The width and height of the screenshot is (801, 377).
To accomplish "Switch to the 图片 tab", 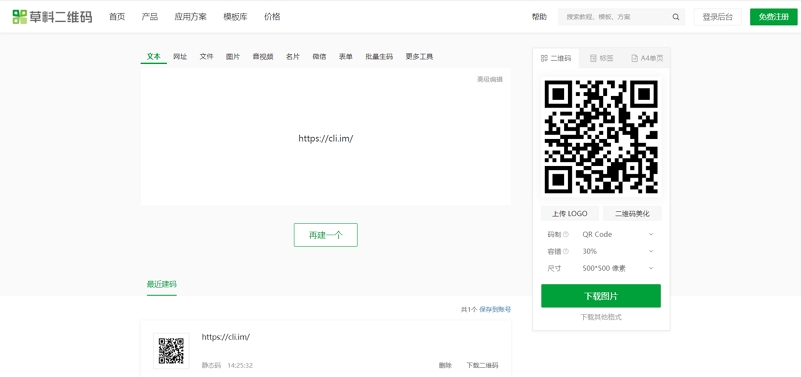I will [x=233, y=57].
